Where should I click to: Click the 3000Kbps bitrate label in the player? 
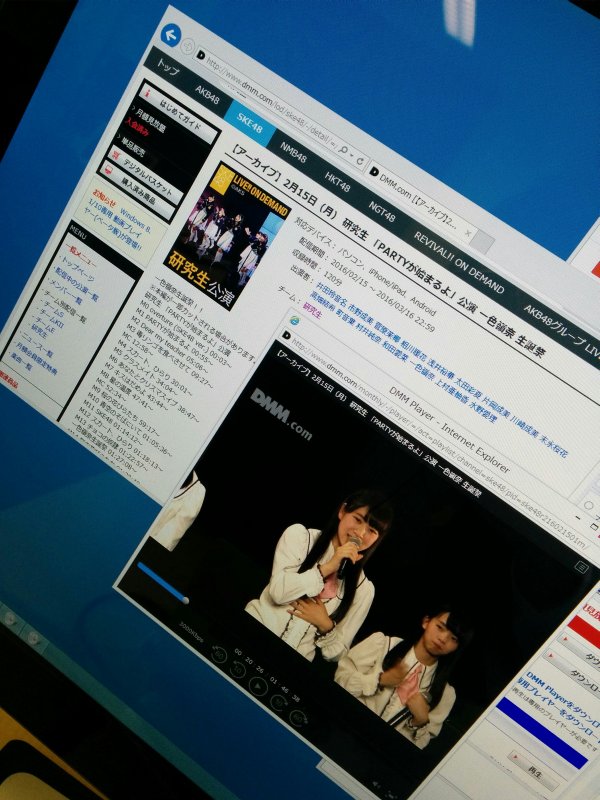pyautogui.click(x=191, y=632)
